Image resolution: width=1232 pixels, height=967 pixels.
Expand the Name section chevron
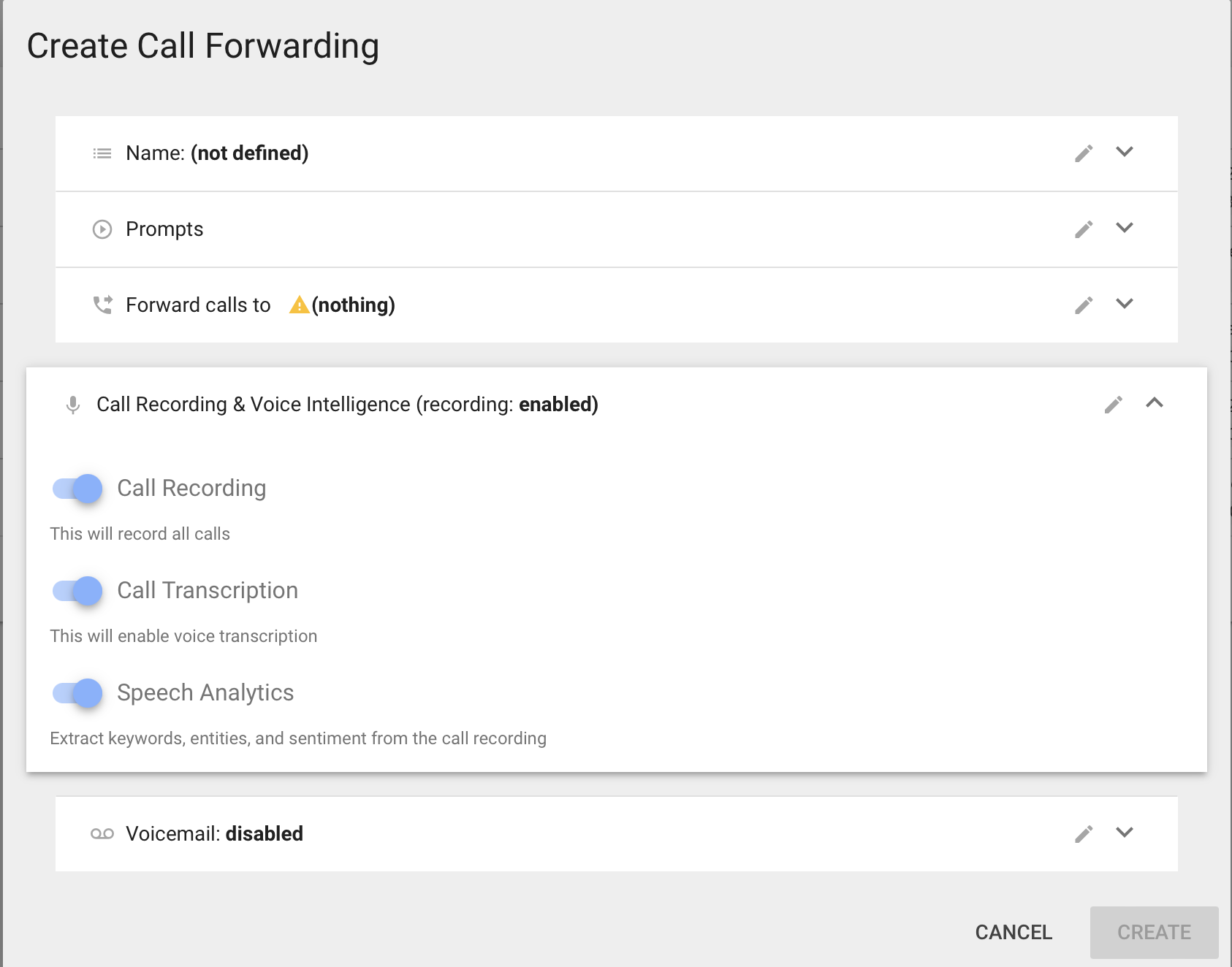[x=1125, y=152]
